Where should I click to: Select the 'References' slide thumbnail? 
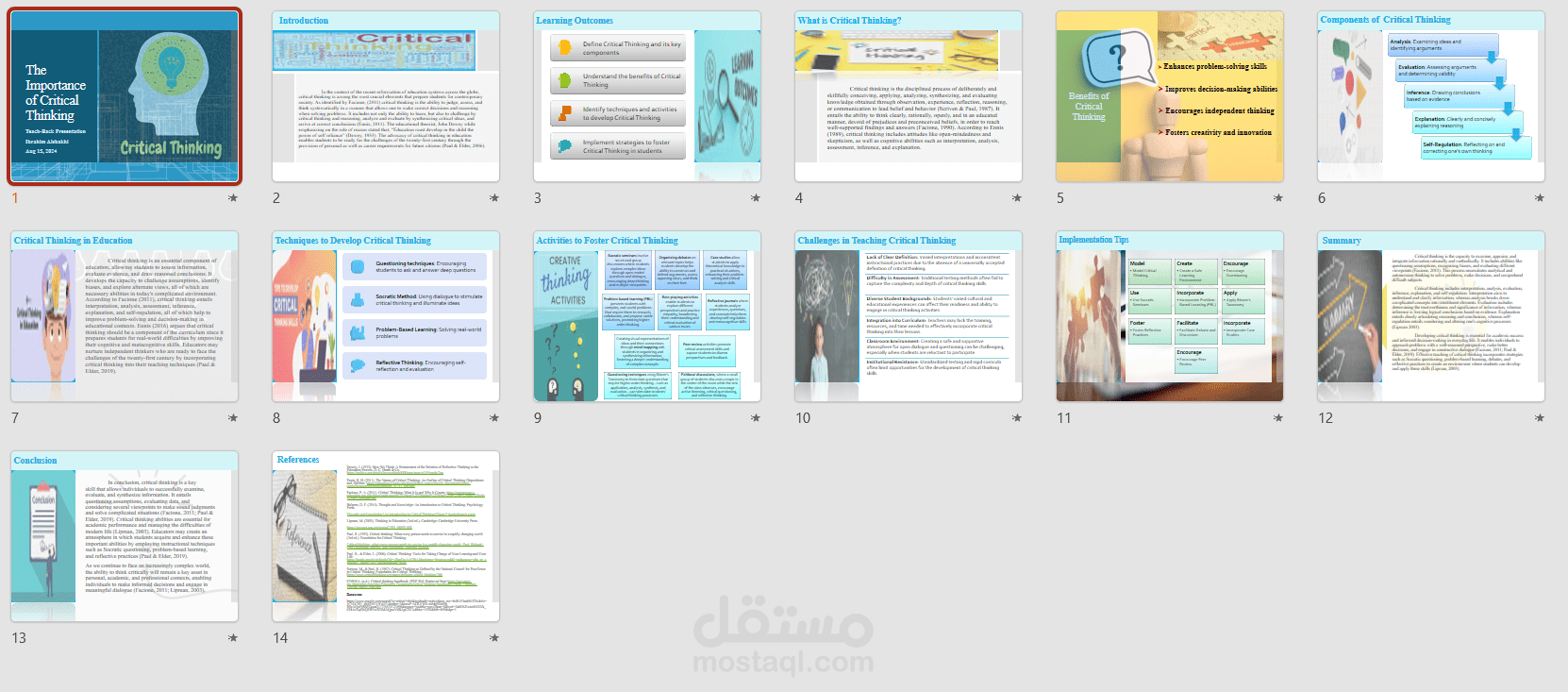point(386,536)
